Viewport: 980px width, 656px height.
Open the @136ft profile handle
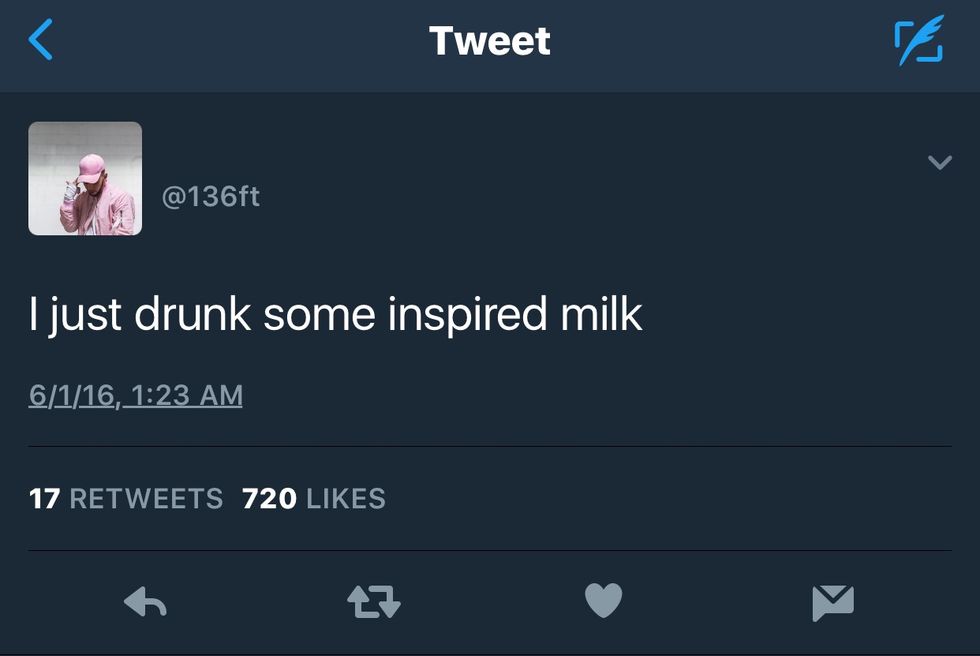click(x=211, y=196)
